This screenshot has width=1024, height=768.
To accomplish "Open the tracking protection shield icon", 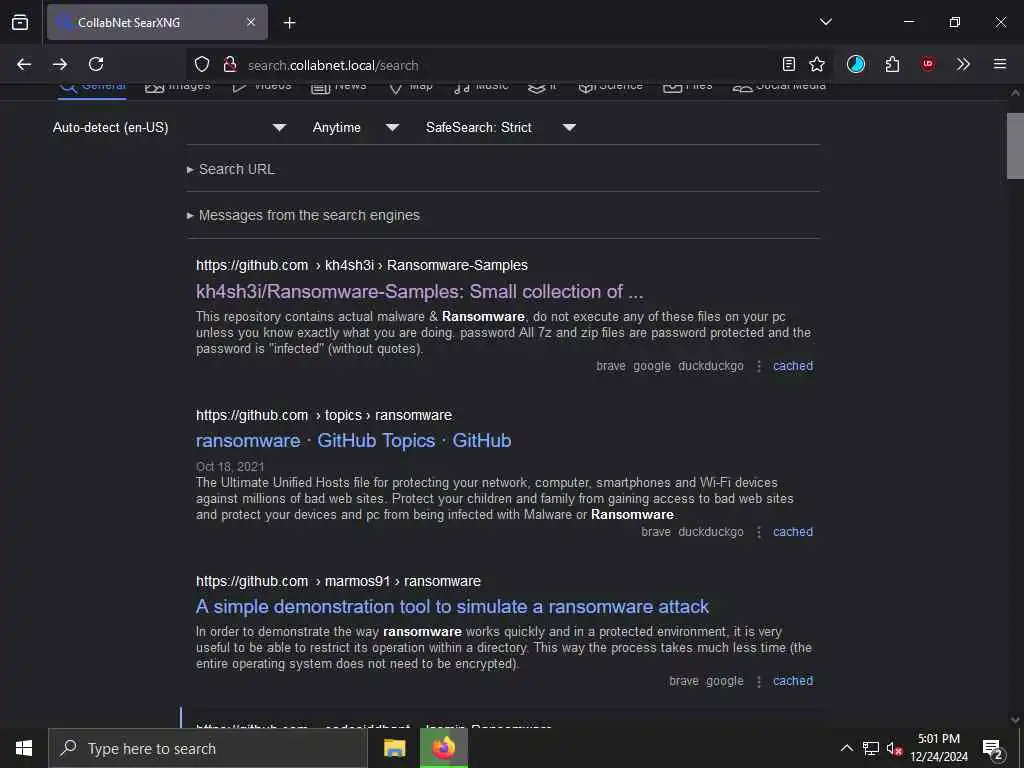I will coord(202,65).
